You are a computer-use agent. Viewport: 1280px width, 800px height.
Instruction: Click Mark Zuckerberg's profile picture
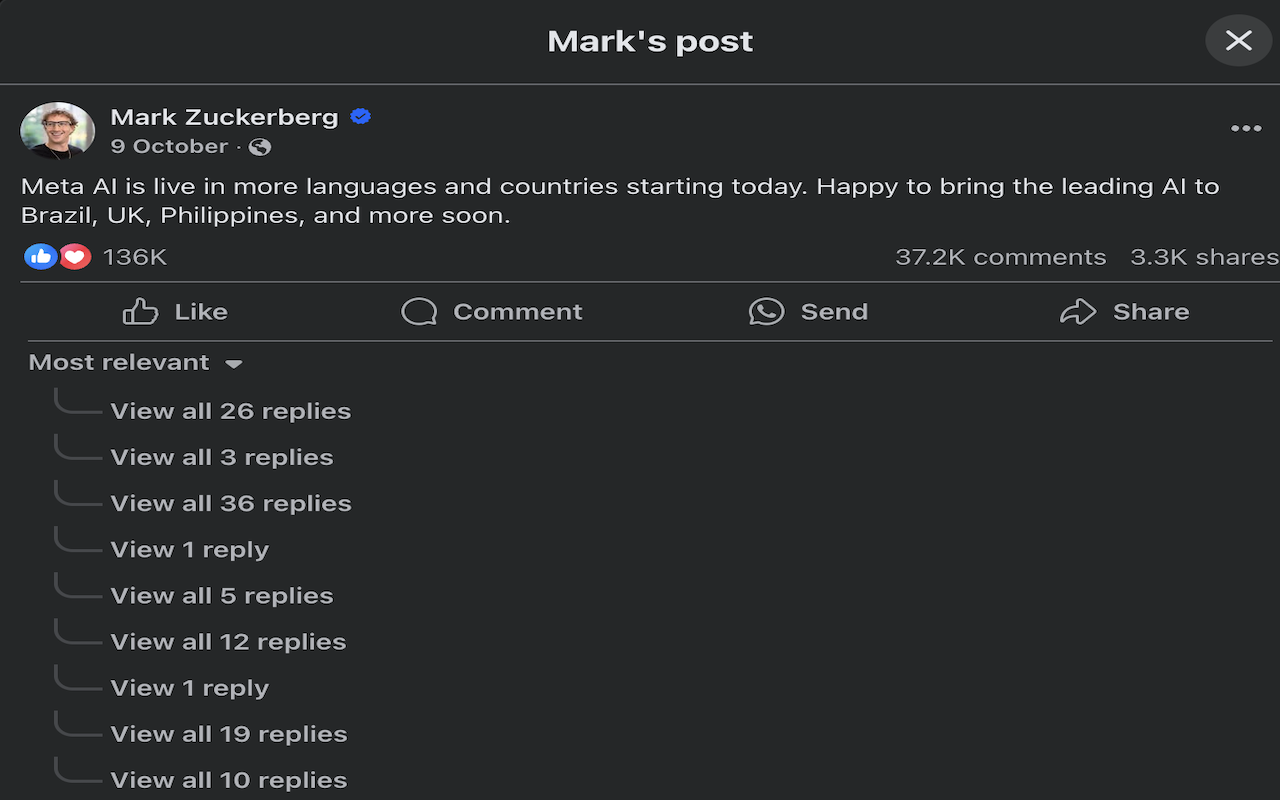click(57, 130)
